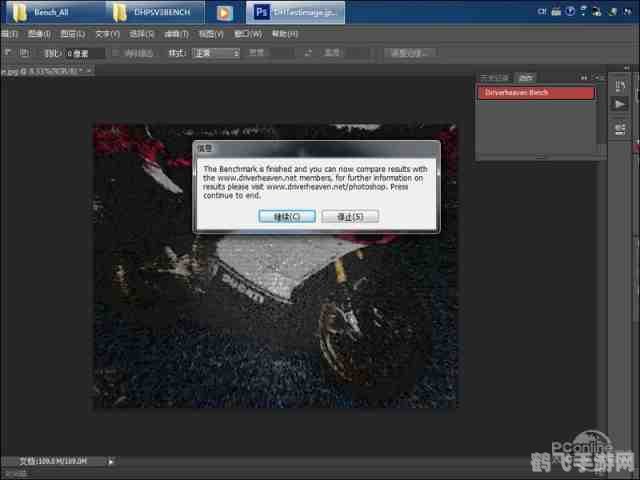Click the 继续(C) continue button
The height and width of the screenshot is (480, 640).
(287, 216)
